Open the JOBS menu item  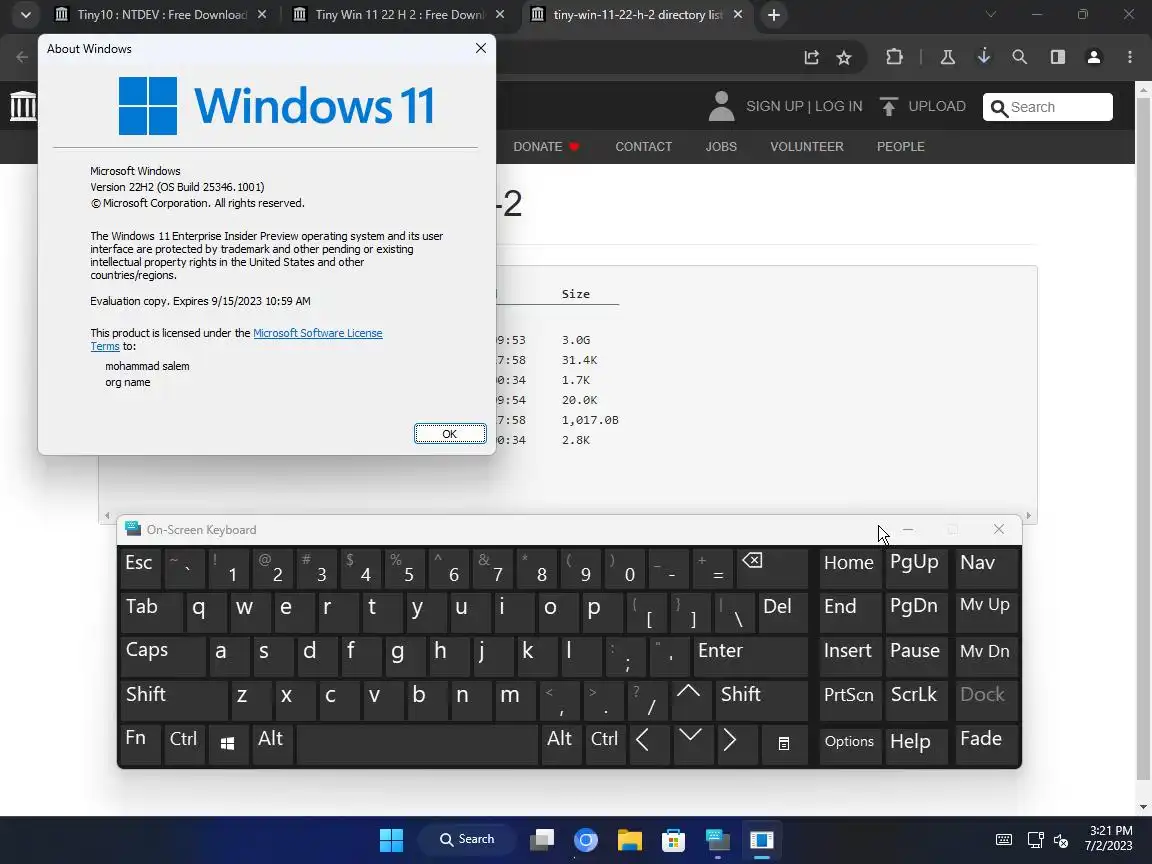(x=721, y=147)
